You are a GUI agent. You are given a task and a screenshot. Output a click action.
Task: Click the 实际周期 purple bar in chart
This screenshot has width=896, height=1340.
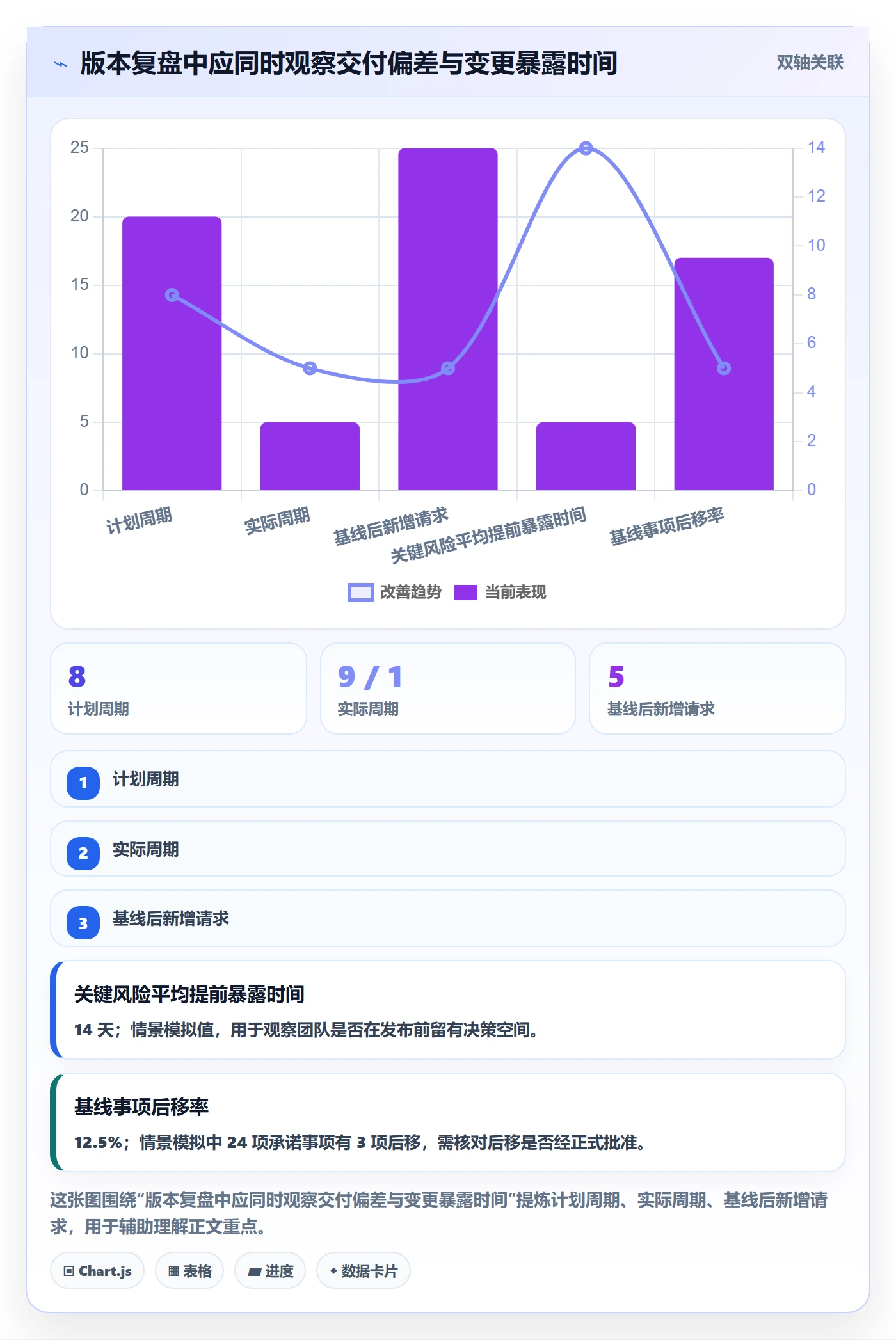coord(310,456)
